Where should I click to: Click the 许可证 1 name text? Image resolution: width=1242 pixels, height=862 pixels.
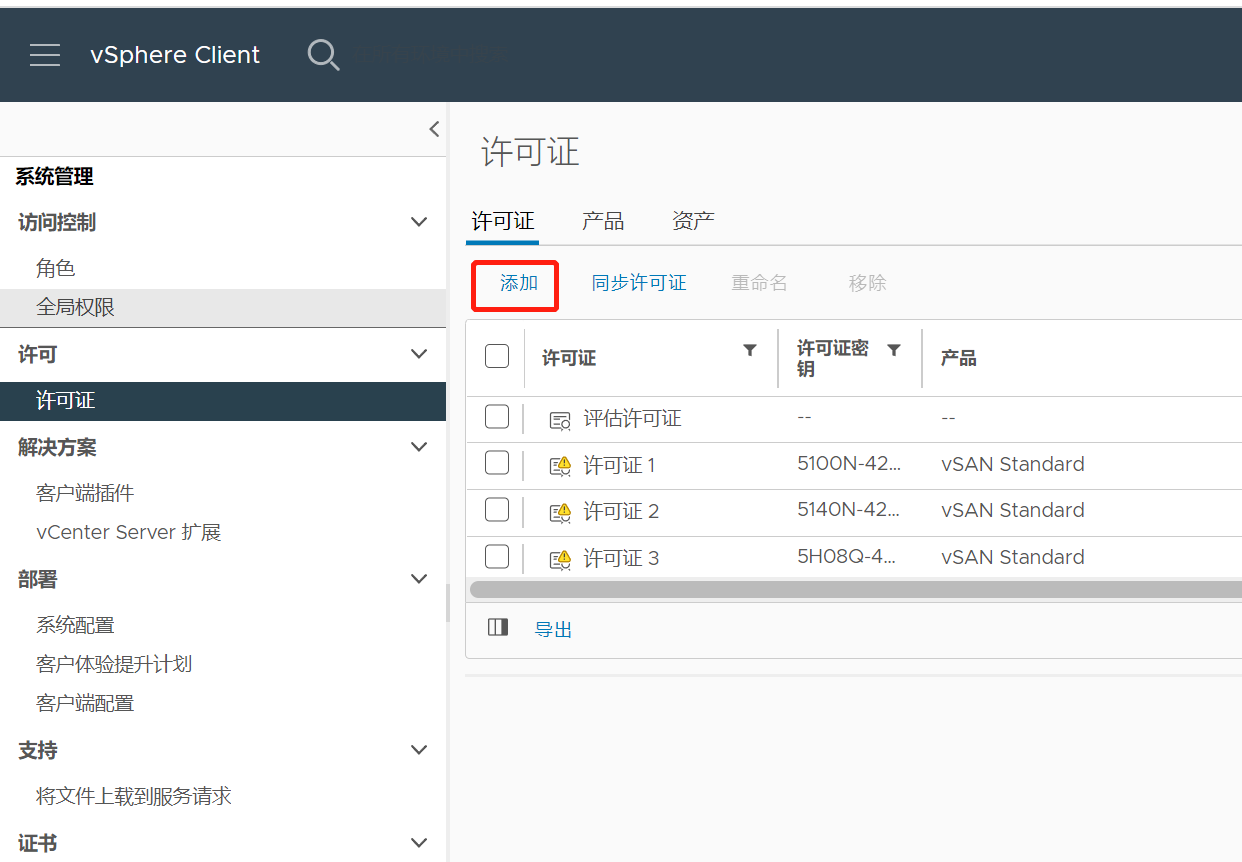pyautogui.click(x=619, y=465)
